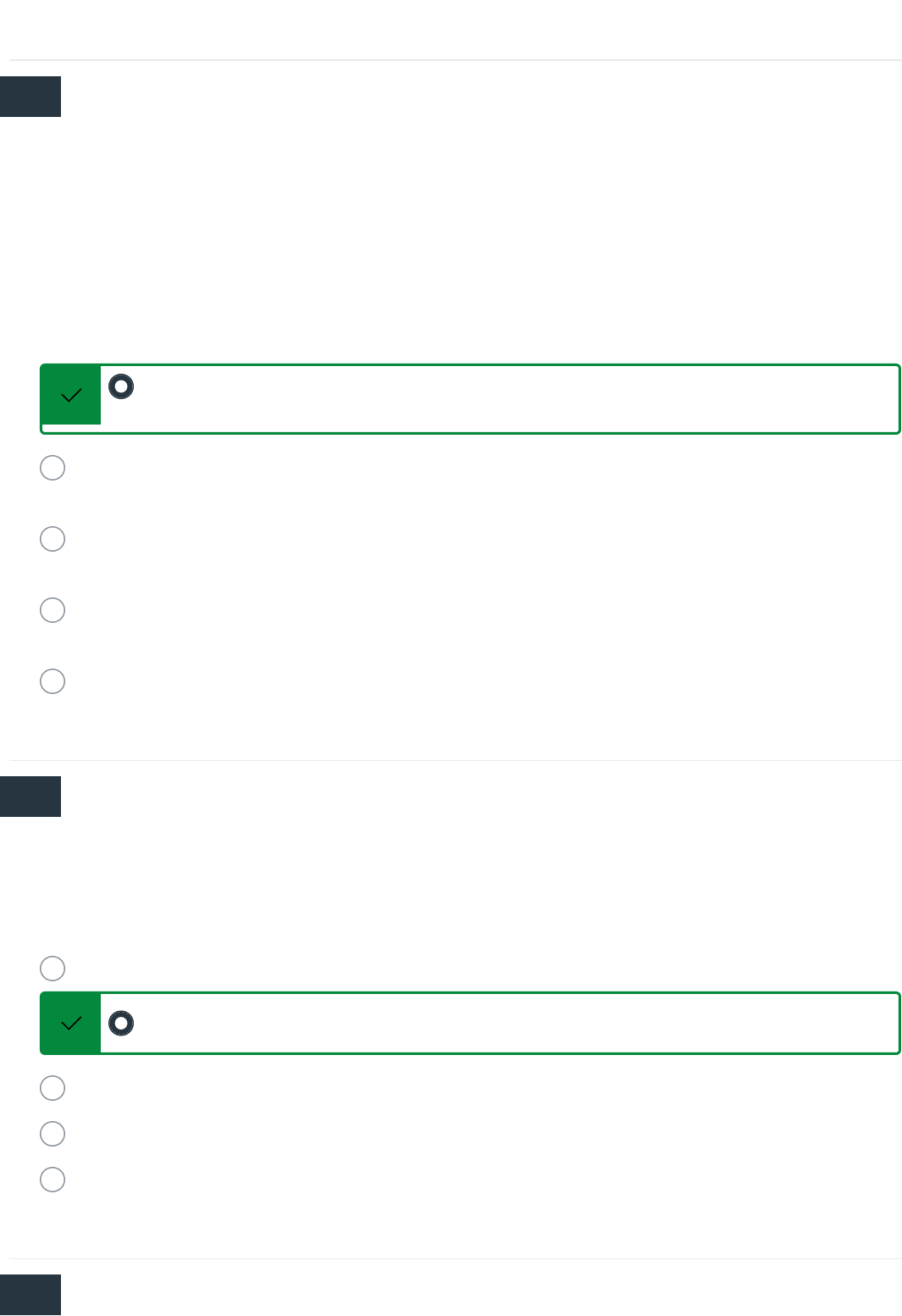Click inside second question's green-bordered answer box
This screenshot has width=902, height=1316.
[508, 1023]
